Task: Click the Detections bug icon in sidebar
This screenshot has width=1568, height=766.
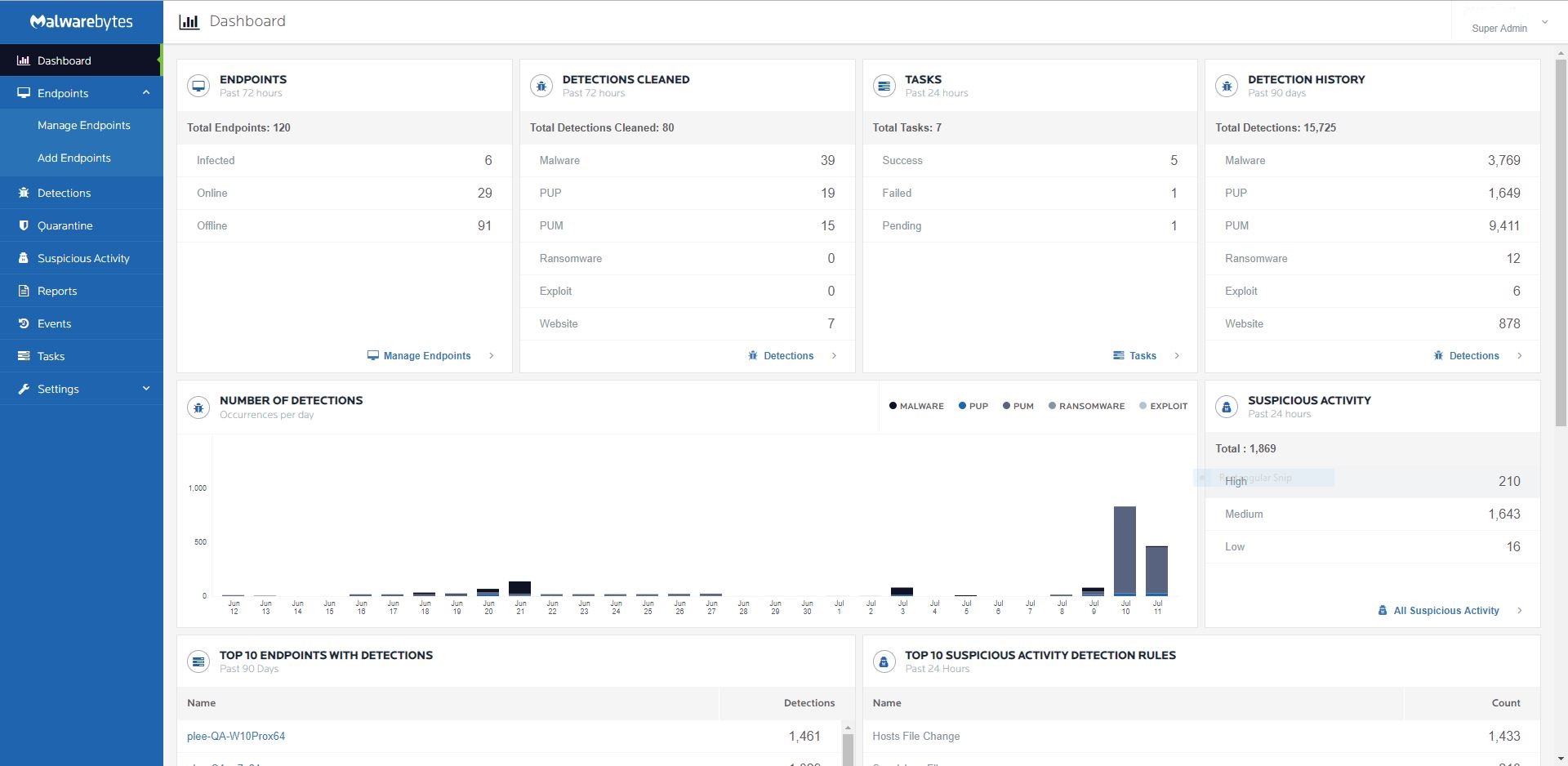Action: (24, 193)
